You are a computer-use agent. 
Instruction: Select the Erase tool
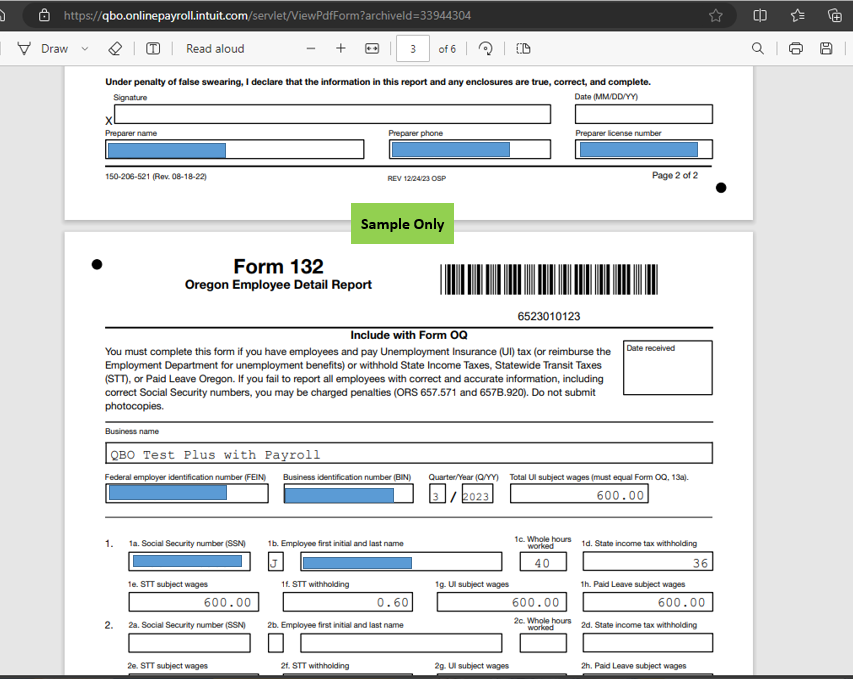115,48
